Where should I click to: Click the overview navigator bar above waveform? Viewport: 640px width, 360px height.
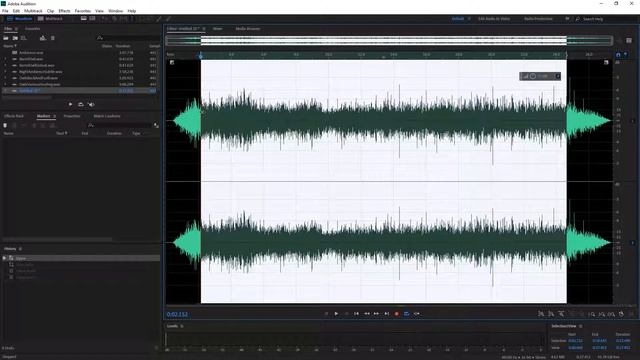(x=389, y=40)
